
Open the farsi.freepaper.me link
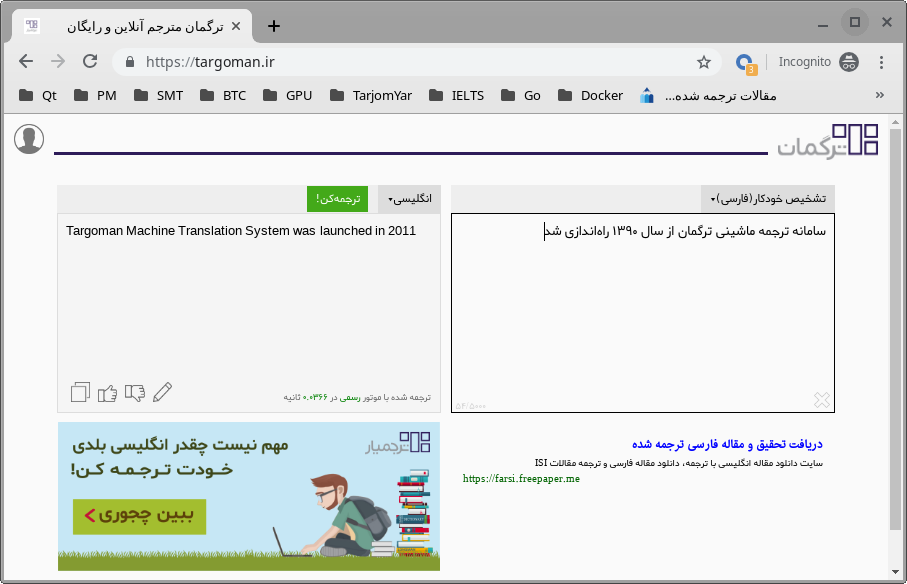521,479
